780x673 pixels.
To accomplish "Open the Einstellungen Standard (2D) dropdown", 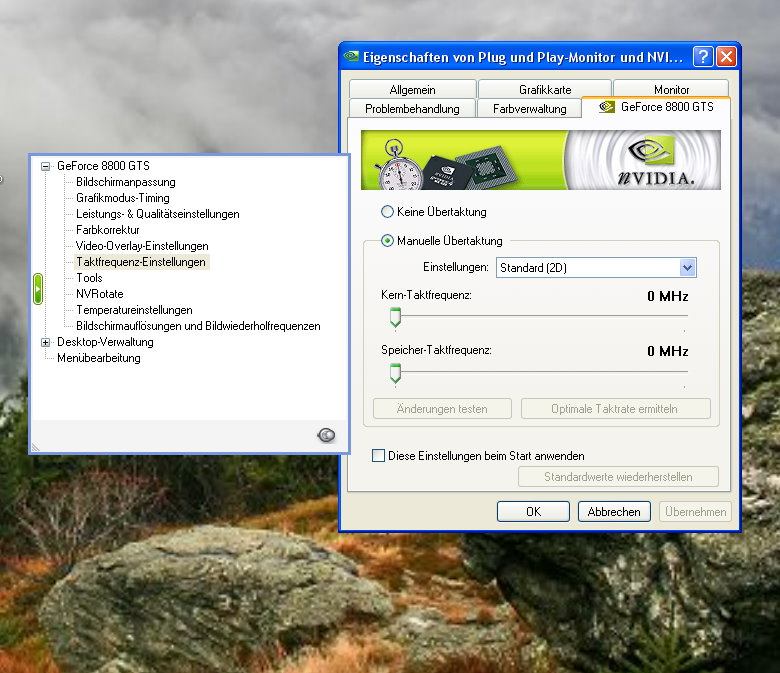I will 596,268.
